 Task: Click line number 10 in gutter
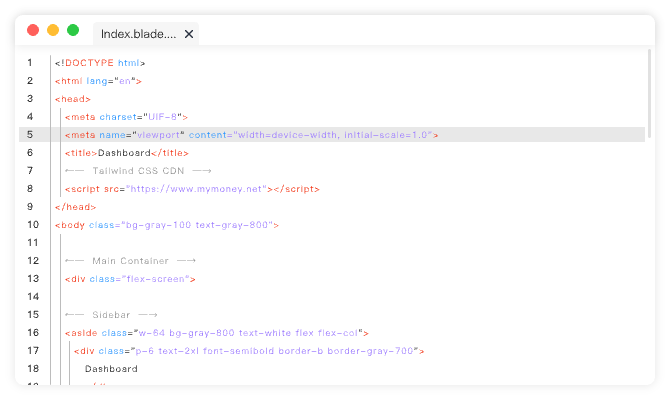coord(33,225)
